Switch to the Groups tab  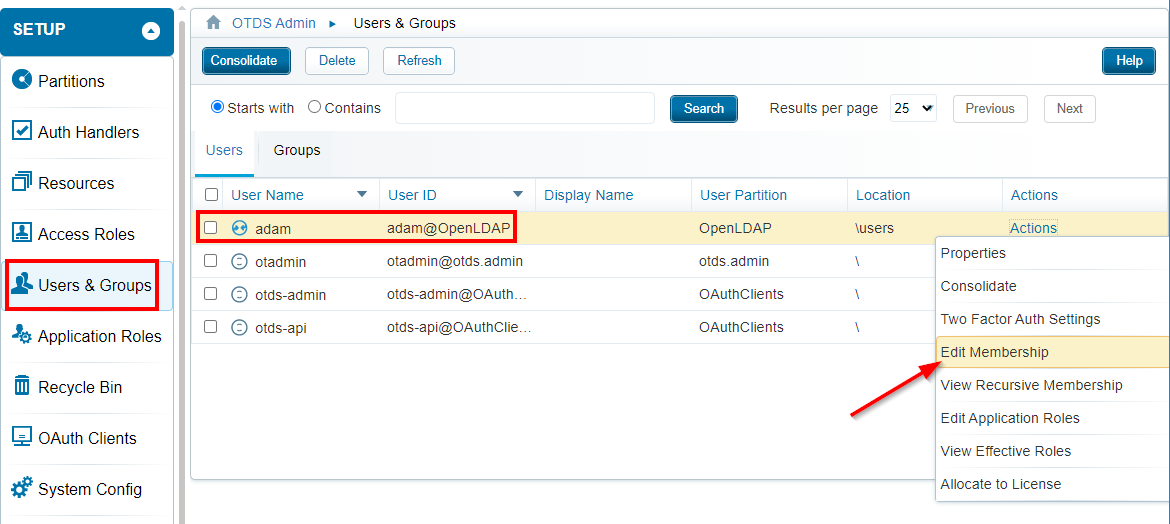(x=297, y=150)
